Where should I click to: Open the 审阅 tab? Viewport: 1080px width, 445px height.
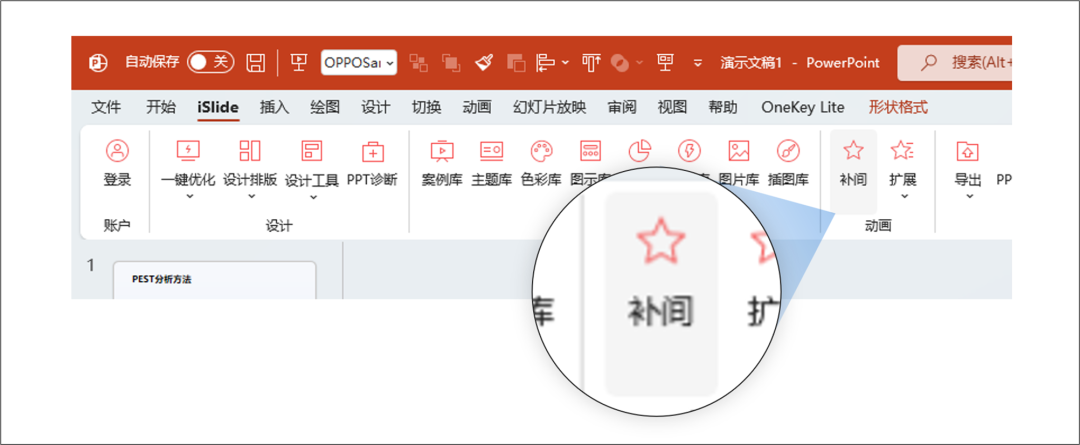click(622, 107)
